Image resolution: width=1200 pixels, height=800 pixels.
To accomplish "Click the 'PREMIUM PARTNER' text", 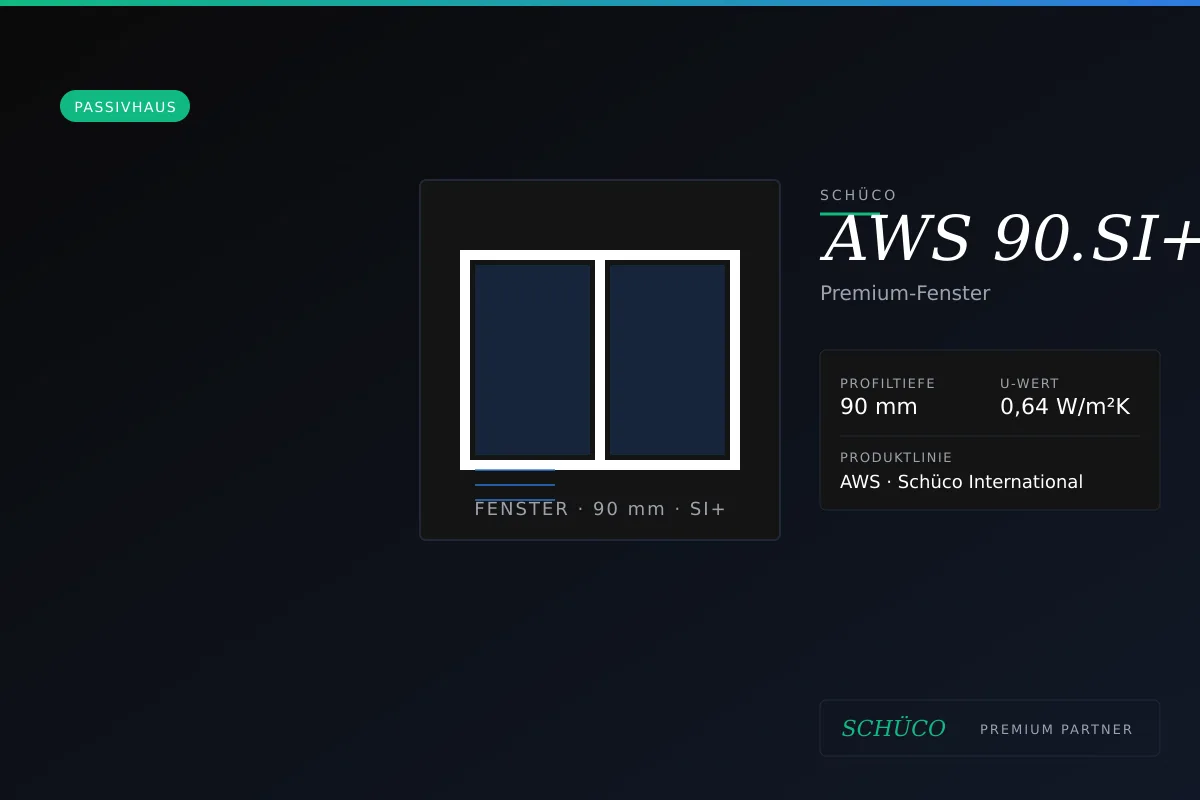I will pos(1057,729).
